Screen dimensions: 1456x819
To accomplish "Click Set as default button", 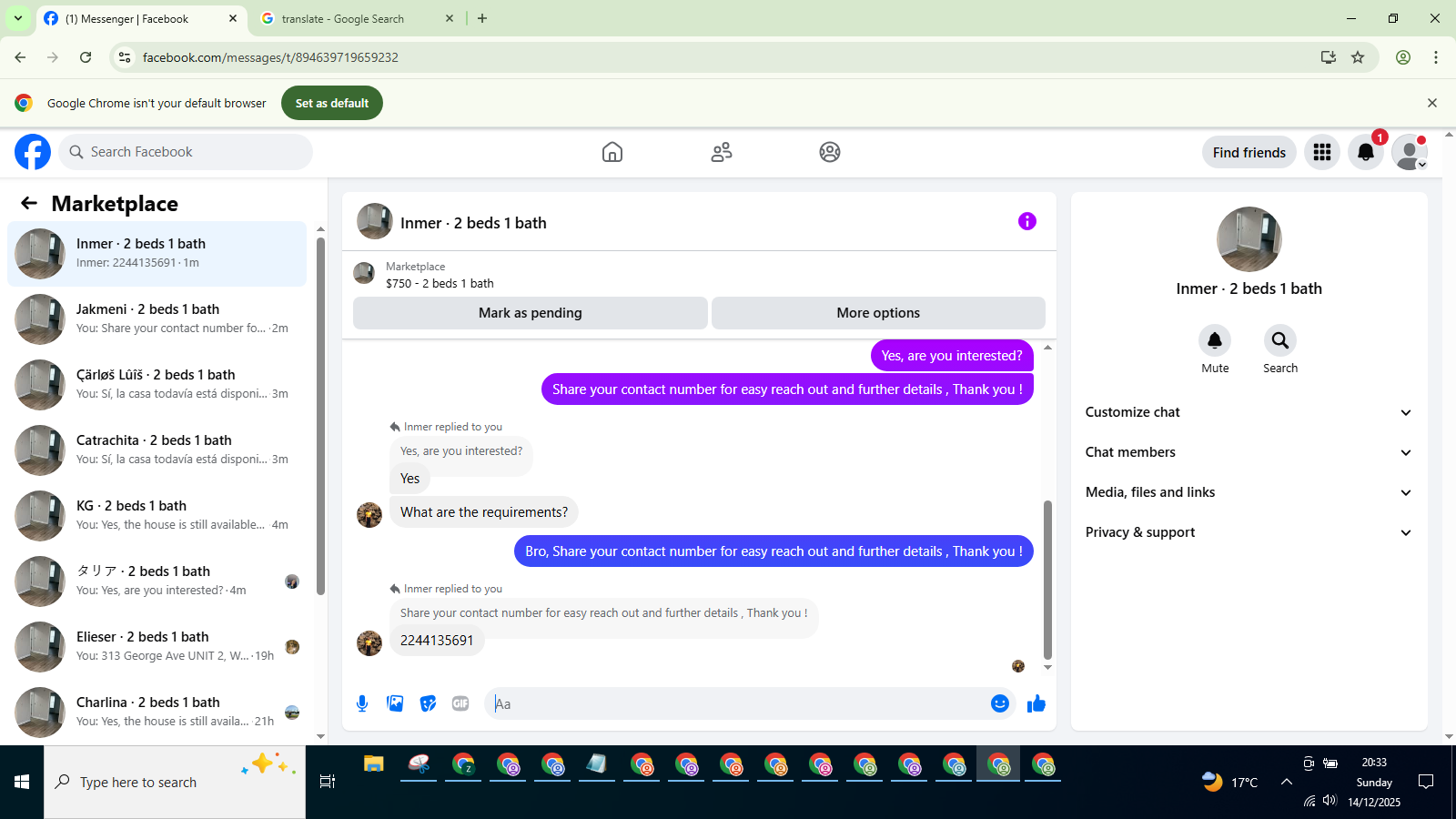I will (x=332, y=103).
